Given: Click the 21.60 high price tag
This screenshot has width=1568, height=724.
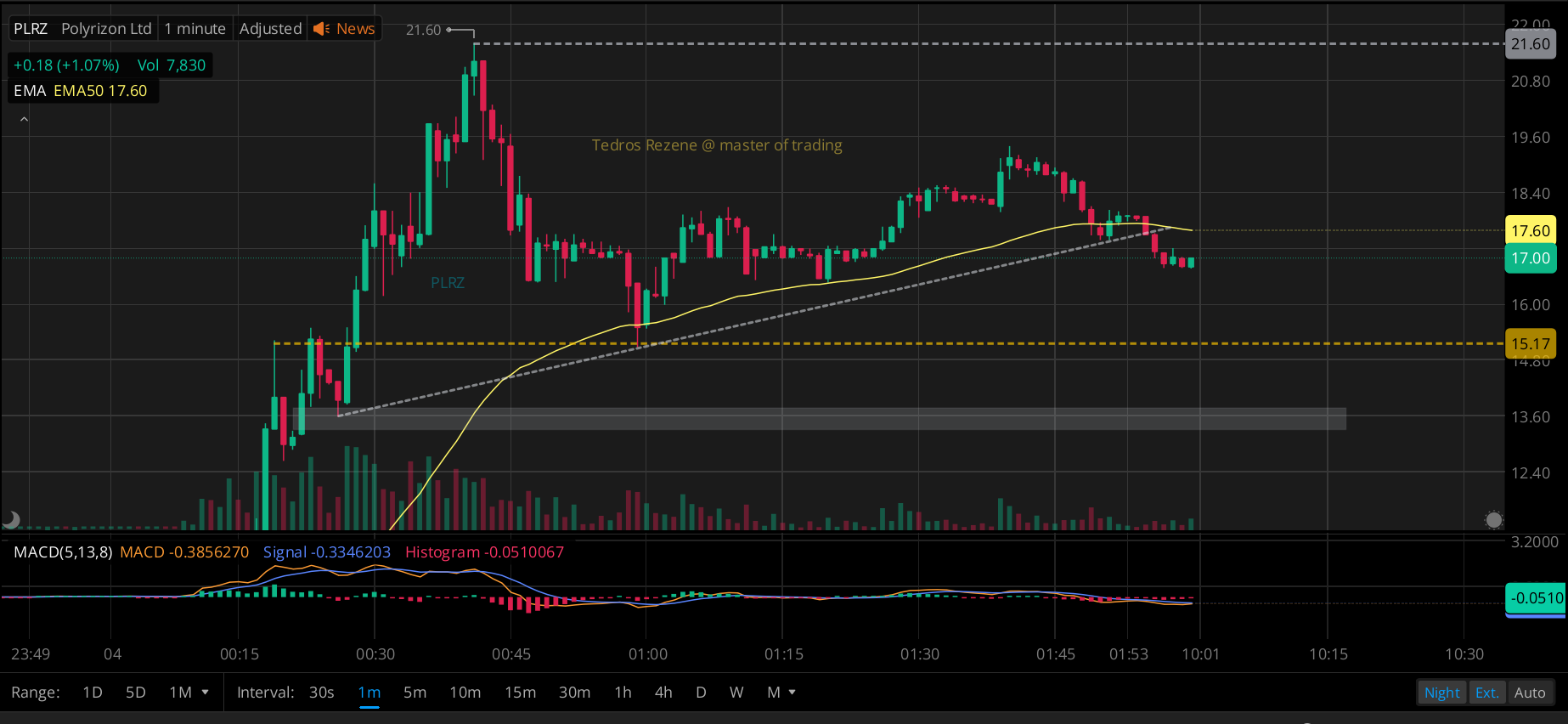Looking at the screenshot, I should click(x=1531, y=44).
